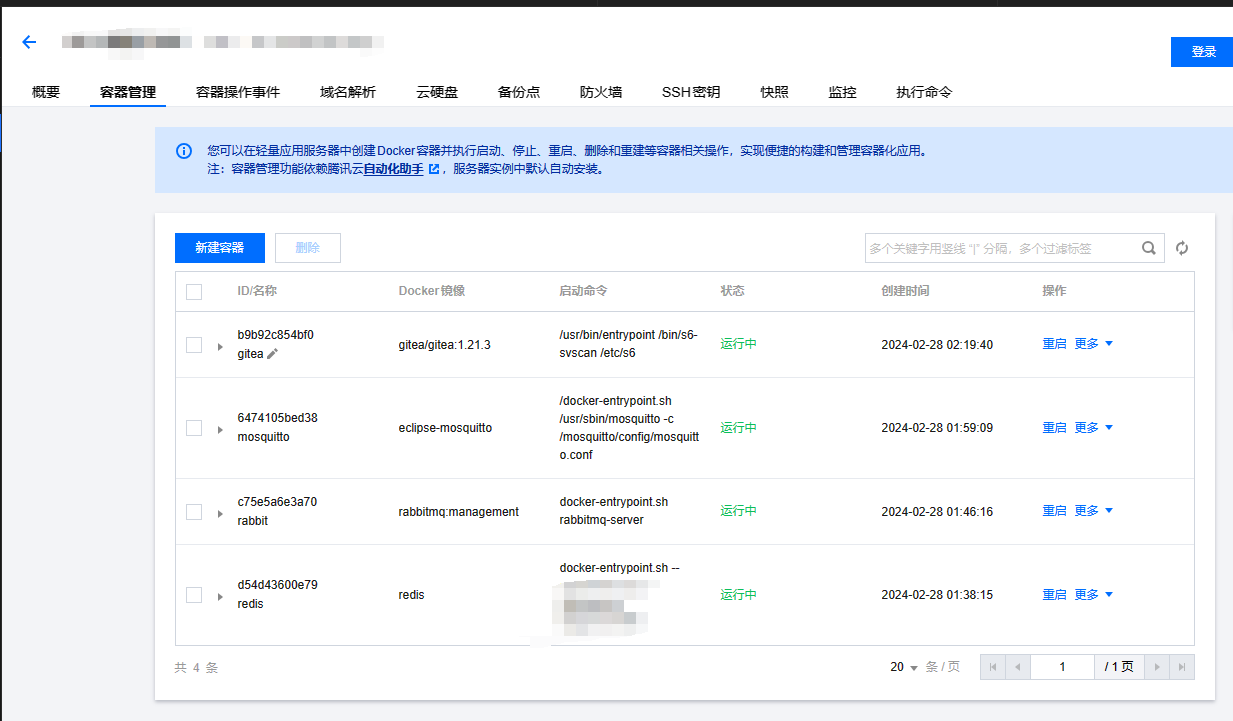
Task: Click the 登录 button
Action: (x=1203, y=52)
